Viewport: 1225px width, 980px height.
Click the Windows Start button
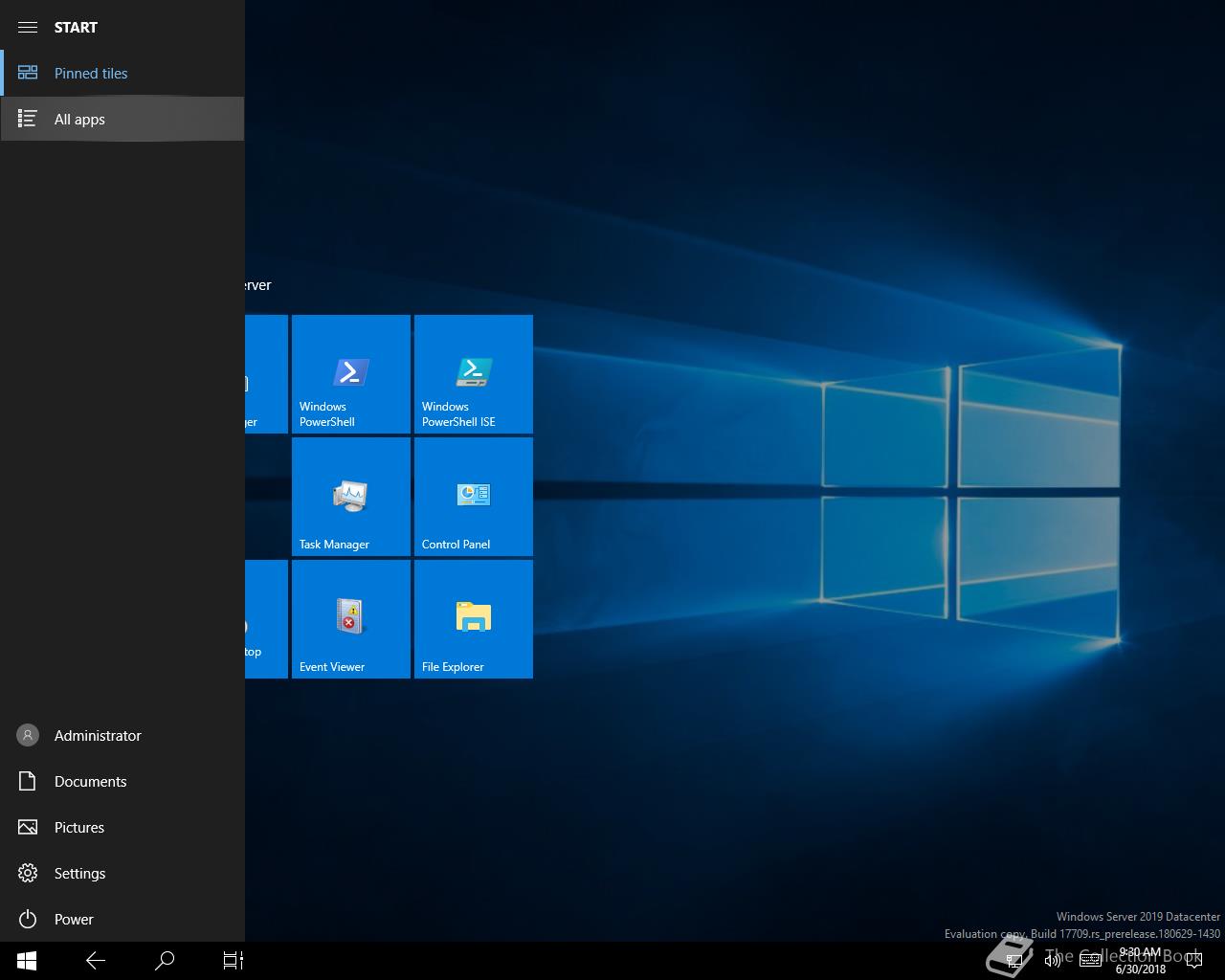pyautogui.click(x=27, y=961)
